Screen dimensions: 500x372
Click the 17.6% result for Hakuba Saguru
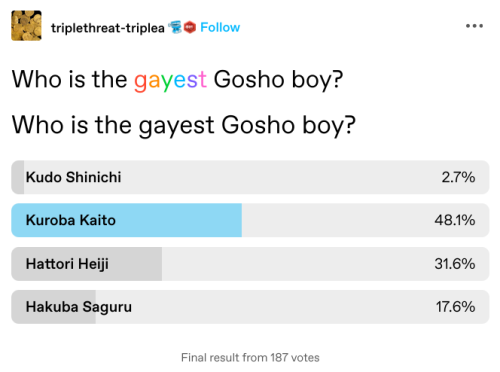coord(455,307)
